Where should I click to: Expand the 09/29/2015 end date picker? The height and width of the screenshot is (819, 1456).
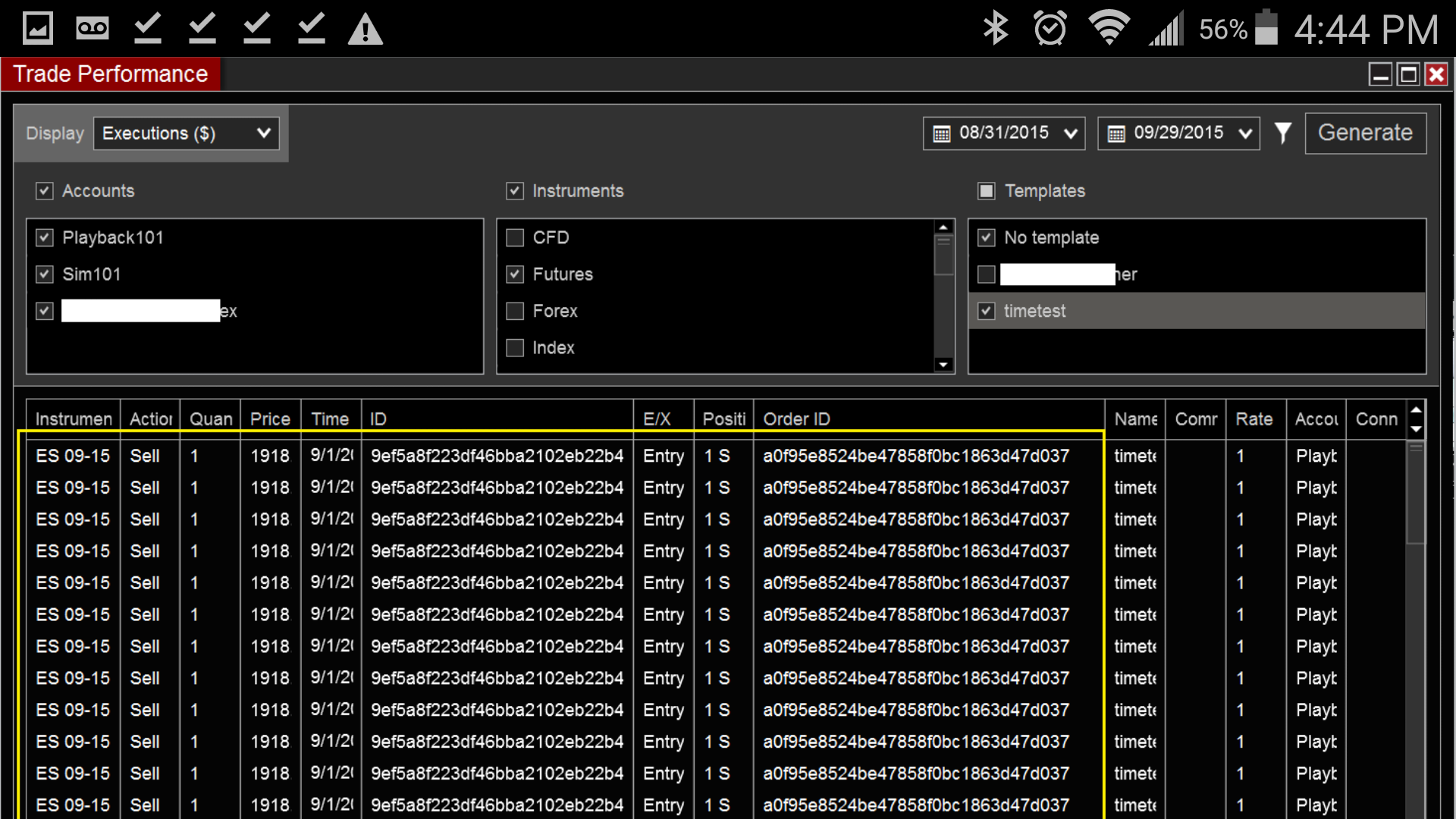point(1244,134)
